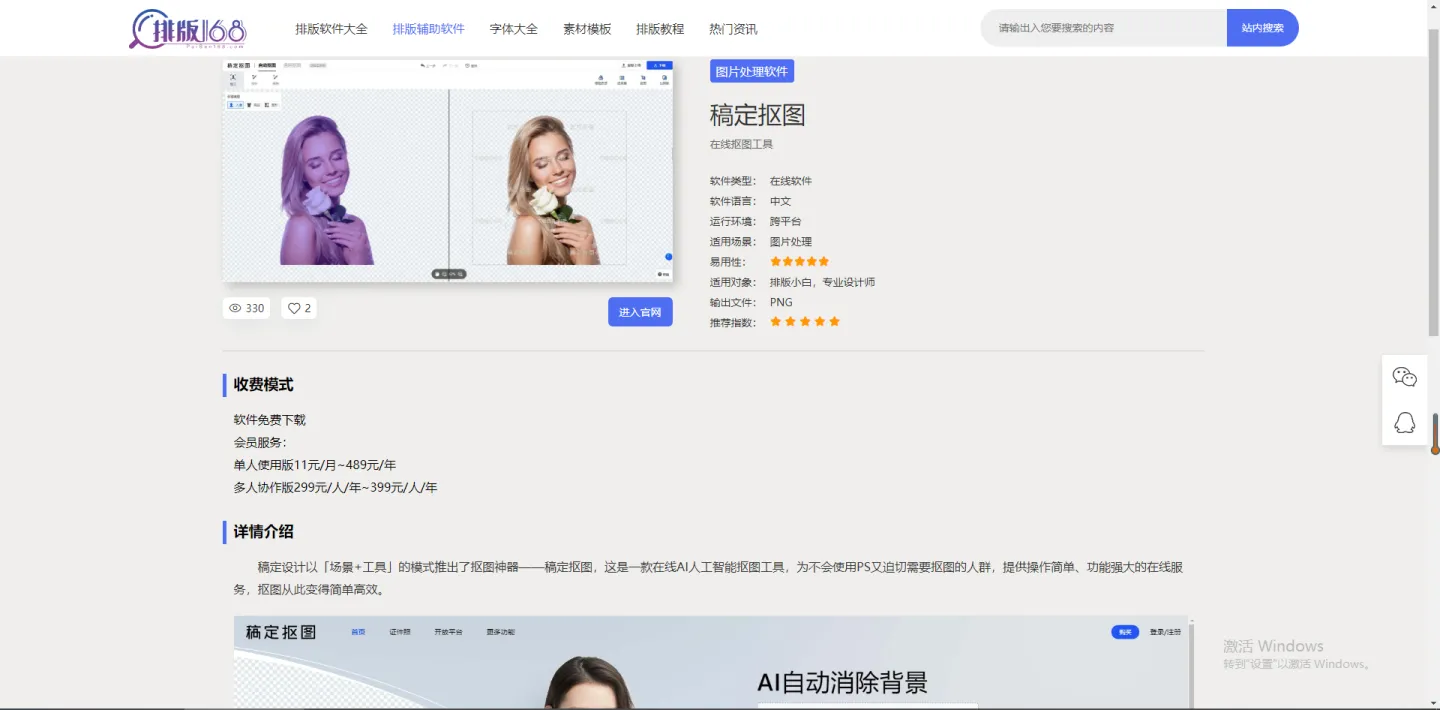Open the 素材模板 navigation item
This screenshot has height=710, width=1440.
(587, 29)
